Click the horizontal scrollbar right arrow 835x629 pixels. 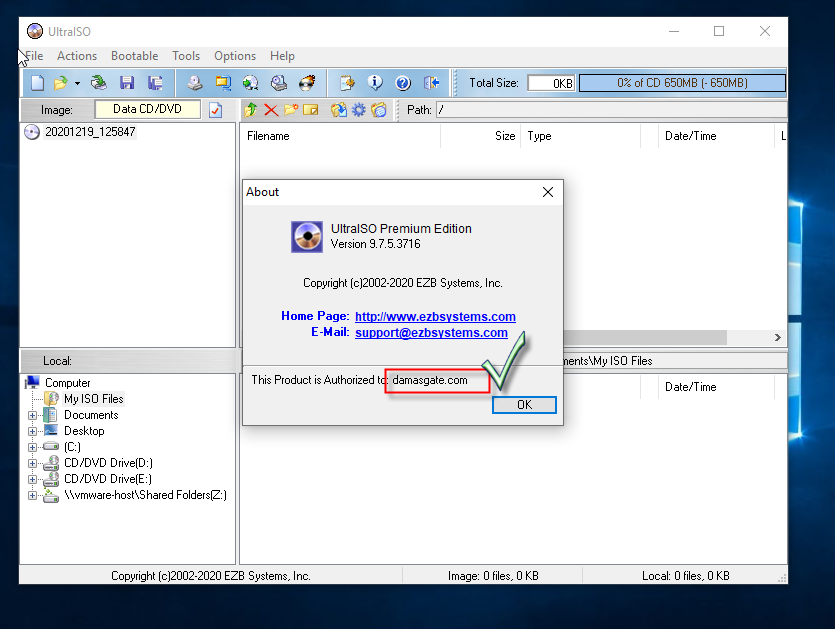pyautogui.click(x=777, y=337)
